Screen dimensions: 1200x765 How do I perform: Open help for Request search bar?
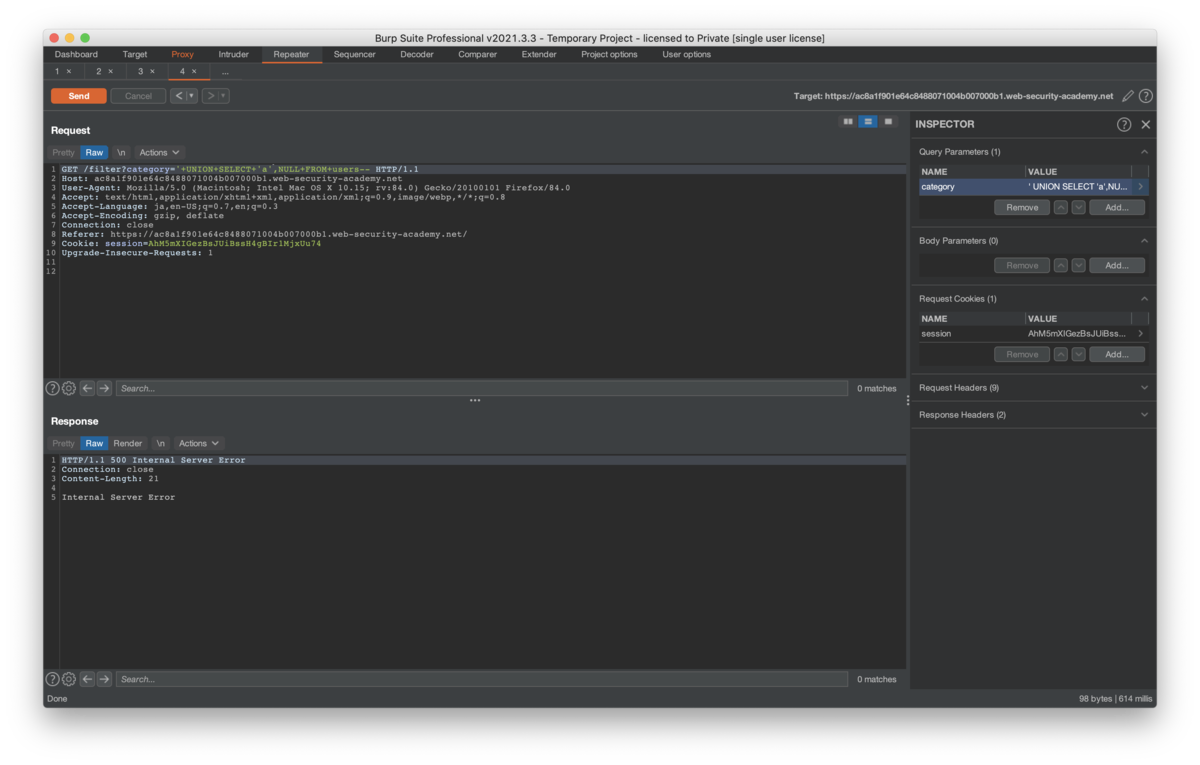[x=52, y=388]
